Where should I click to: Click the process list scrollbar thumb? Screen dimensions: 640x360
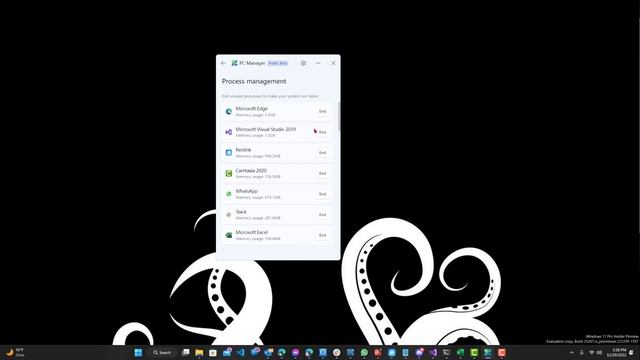pos(339,116)
